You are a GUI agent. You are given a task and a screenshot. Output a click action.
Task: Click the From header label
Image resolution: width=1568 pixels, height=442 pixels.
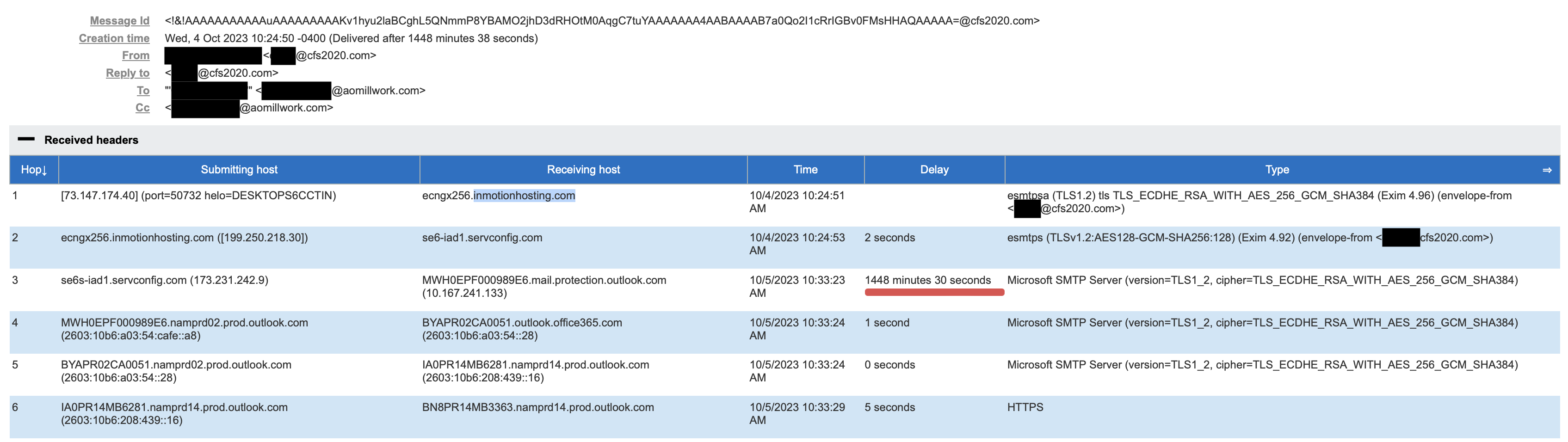(135, 55)
